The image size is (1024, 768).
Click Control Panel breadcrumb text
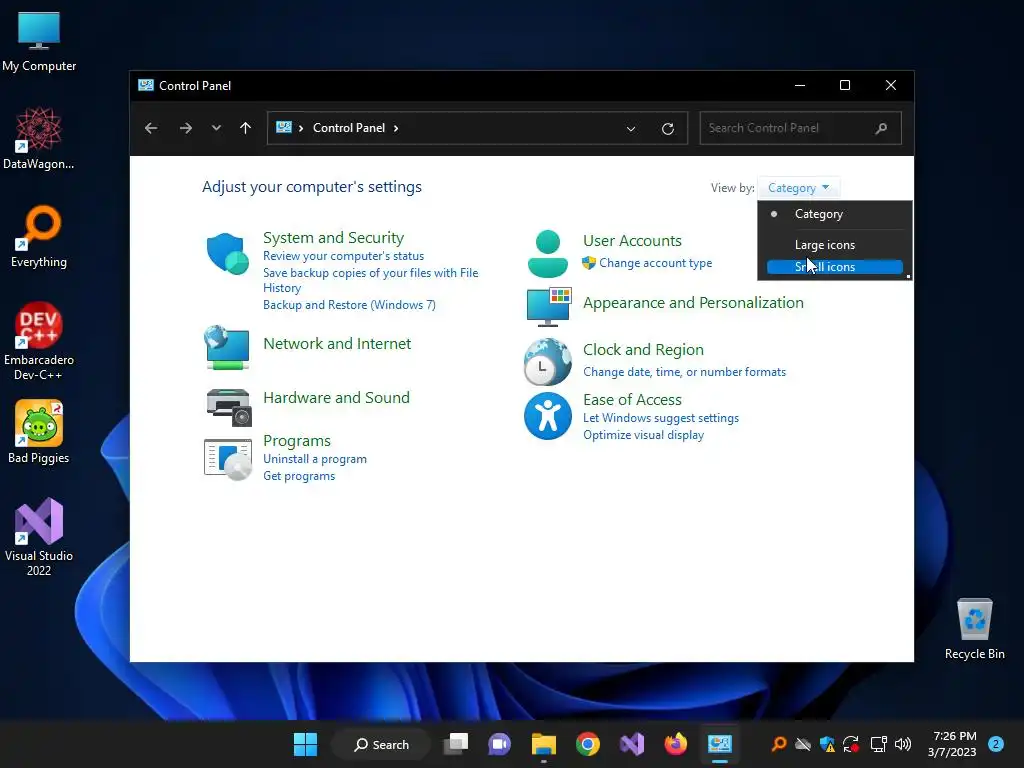coord(349,128)
